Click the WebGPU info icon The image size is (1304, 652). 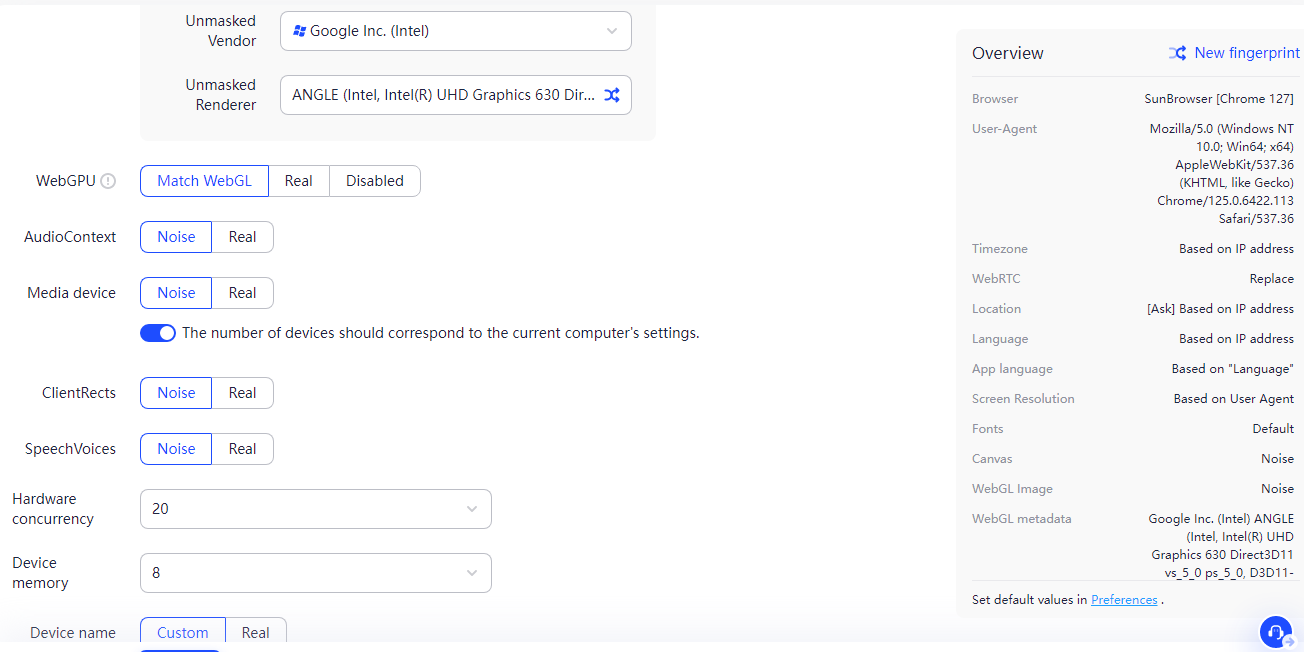[108, 181]
